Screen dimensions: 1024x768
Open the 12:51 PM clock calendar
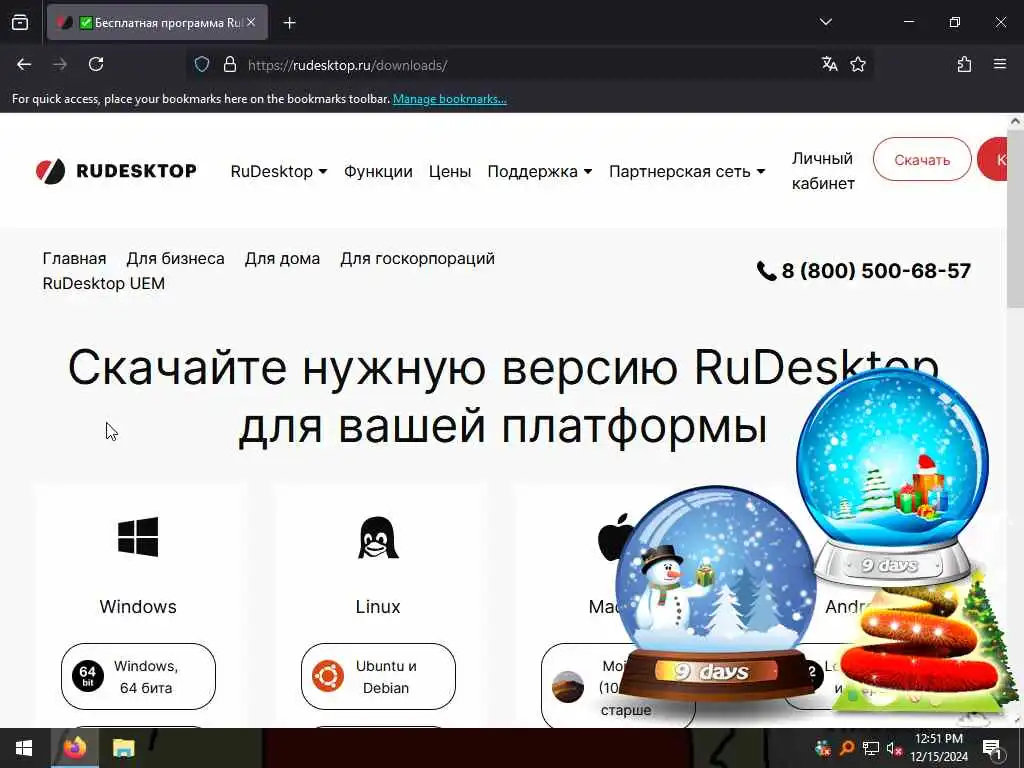938,748
